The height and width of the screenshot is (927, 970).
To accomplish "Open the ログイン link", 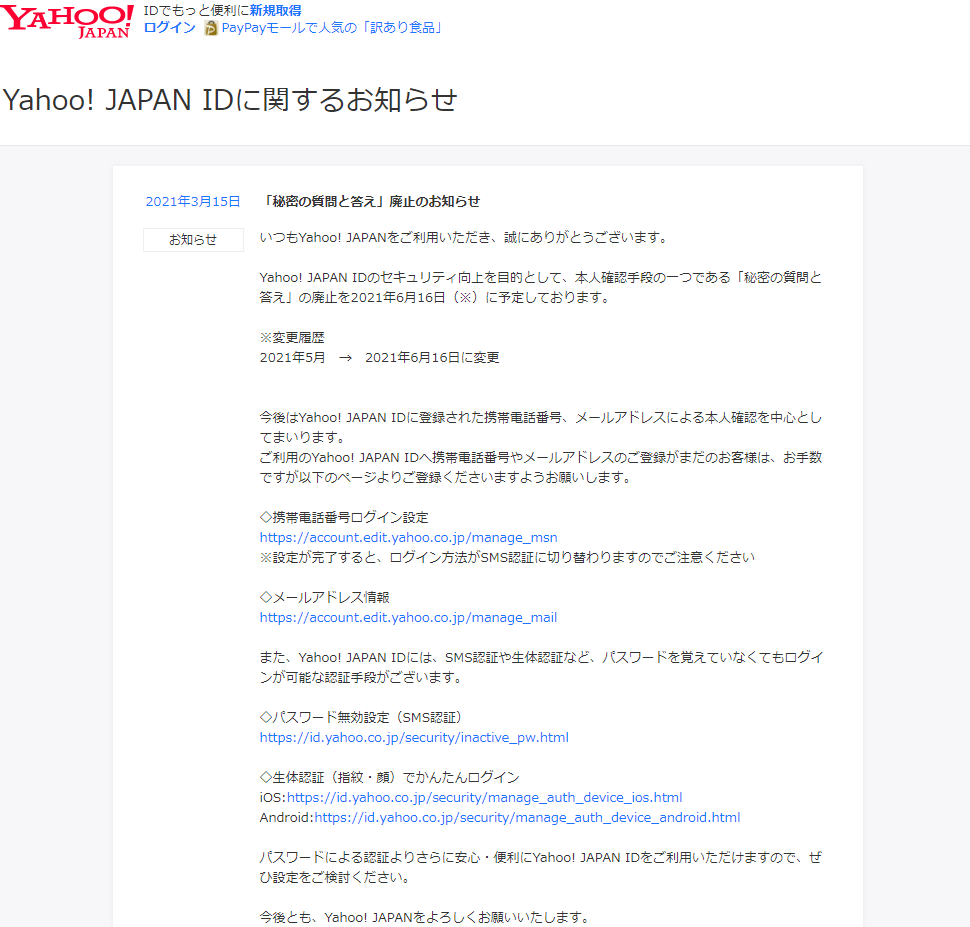I will pos(170,28).
